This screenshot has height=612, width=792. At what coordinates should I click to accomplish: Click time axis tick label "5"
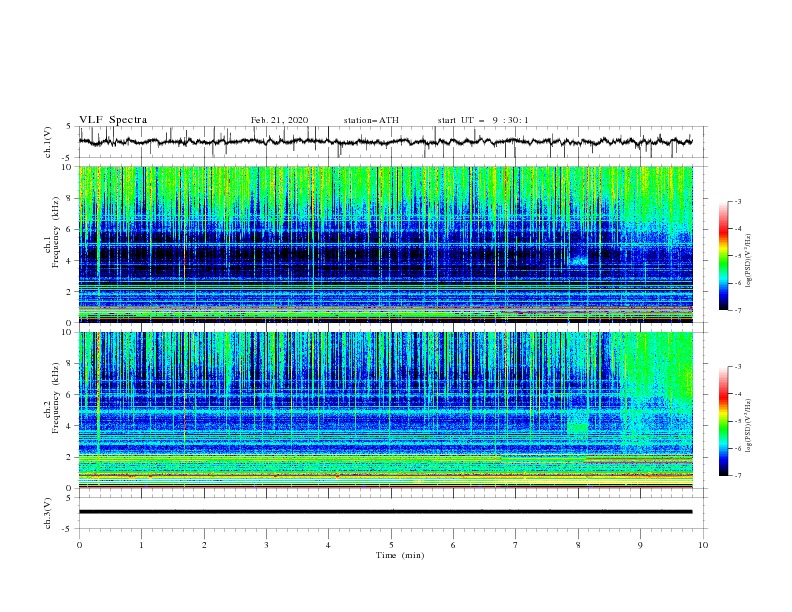pyautogui.click(x=391, y=545)
